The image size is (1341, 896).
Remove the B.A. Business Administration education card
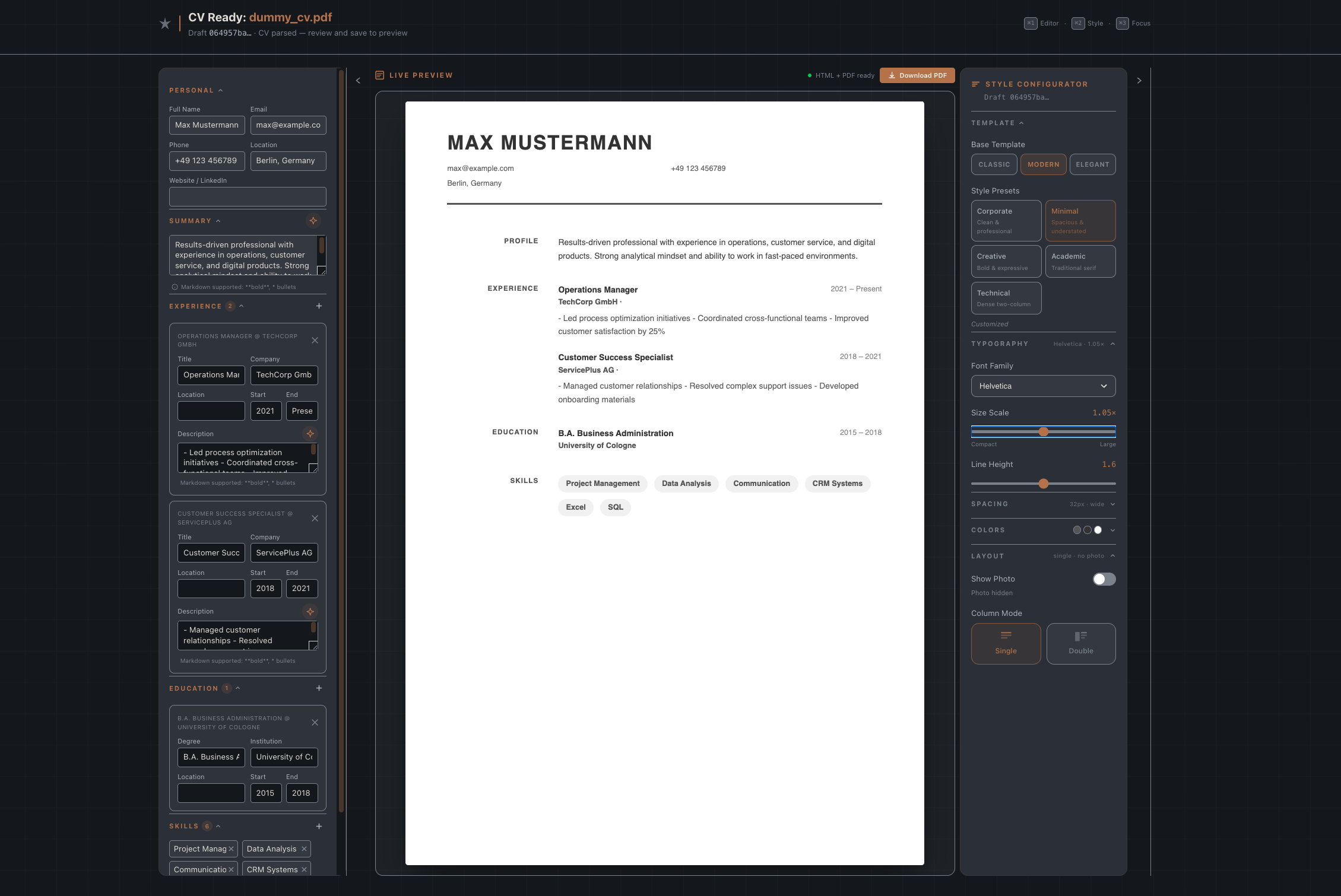[x=315, y=723]
